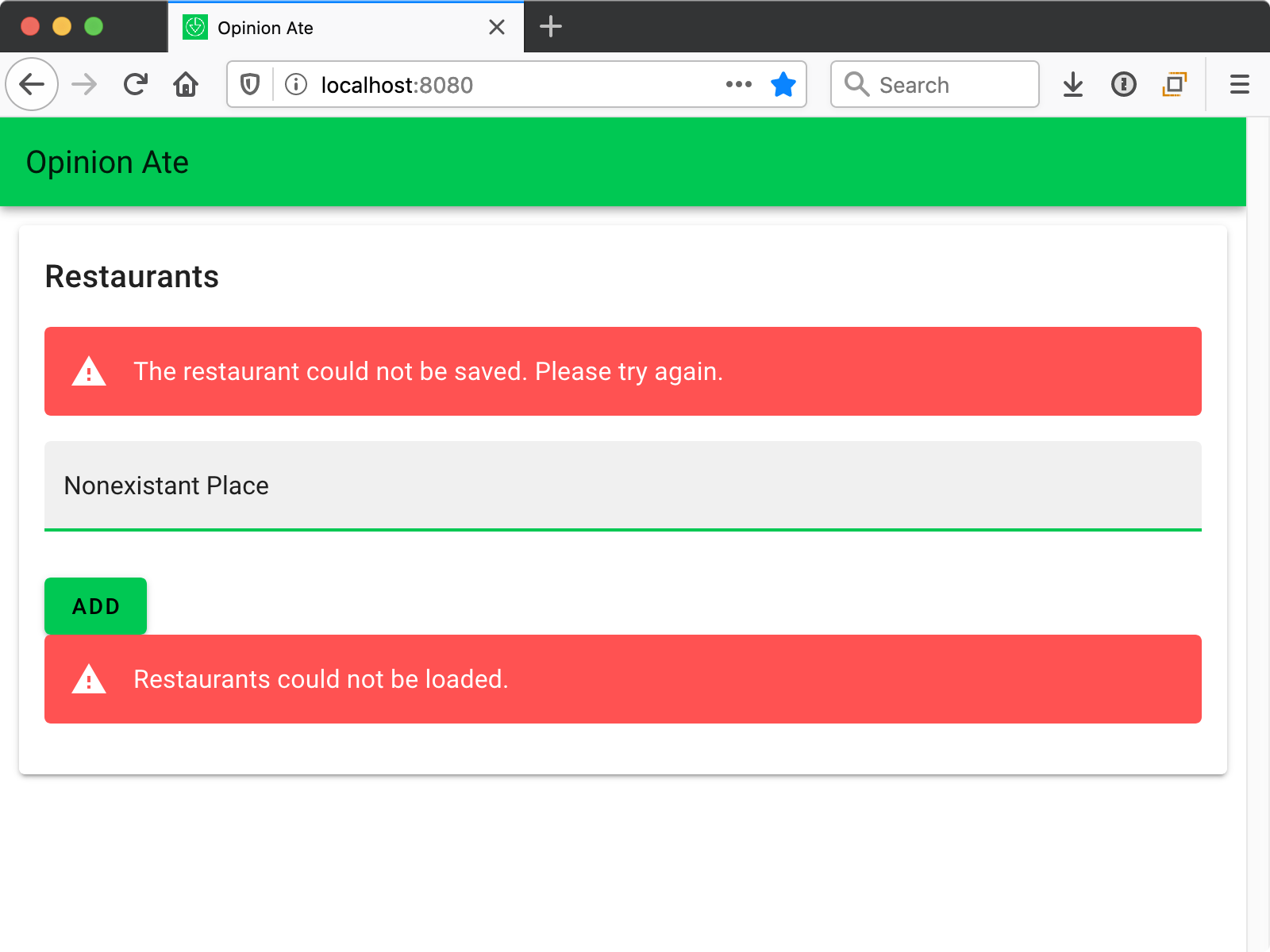Focus the restaurant name field 'Nonexistant Place'
The height and width of the screenshot is (952, 1270).
pyautogui.click(x=623, y=486)
